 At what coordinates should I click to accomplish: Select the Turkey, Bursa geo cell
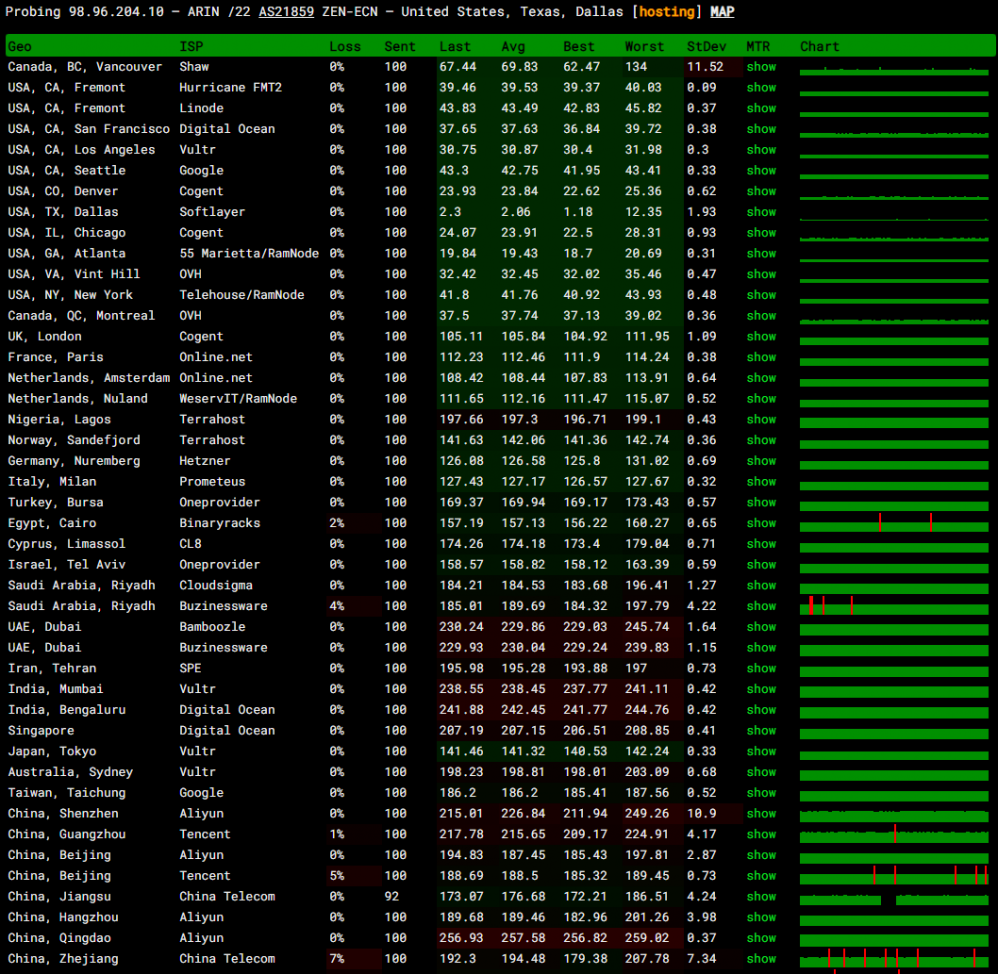[x=55, y=502]
